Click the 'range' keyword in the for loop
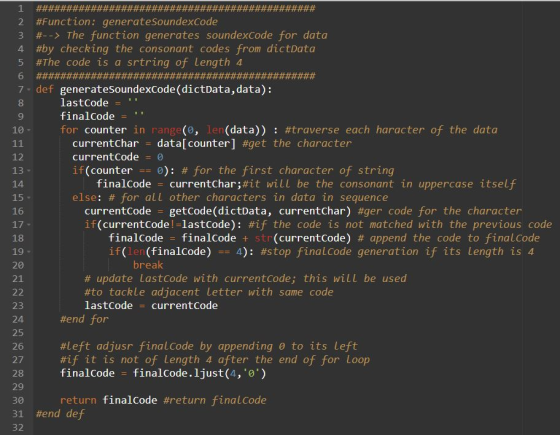This screenshot has height=435, width=560. click(166, 130)
